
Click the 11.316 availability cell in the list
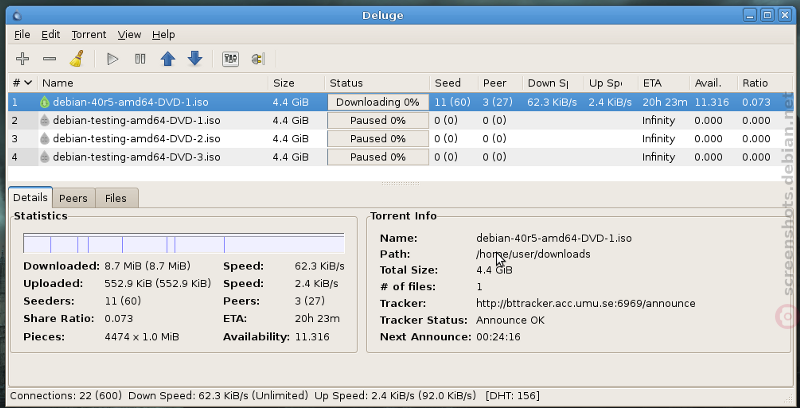[x=712, y=102]
